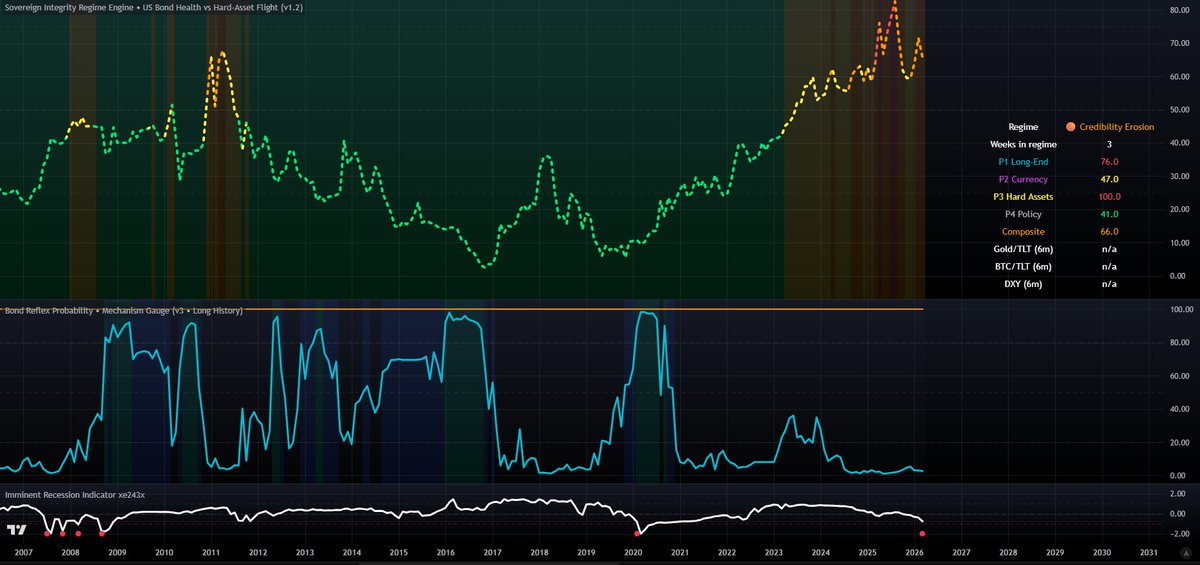
Task: Click the 2007 label on time axis
Action: coord(23,551)
